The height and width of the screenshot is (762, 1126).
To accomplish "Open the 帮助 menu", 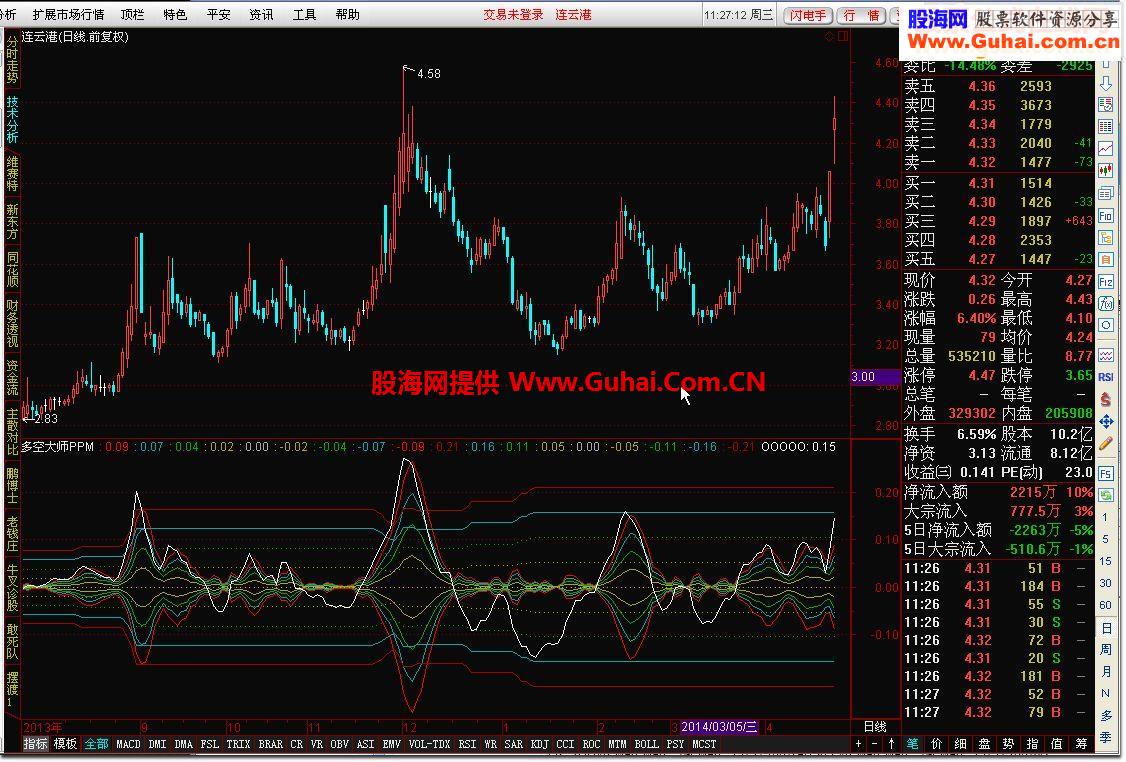I will 348,14.
